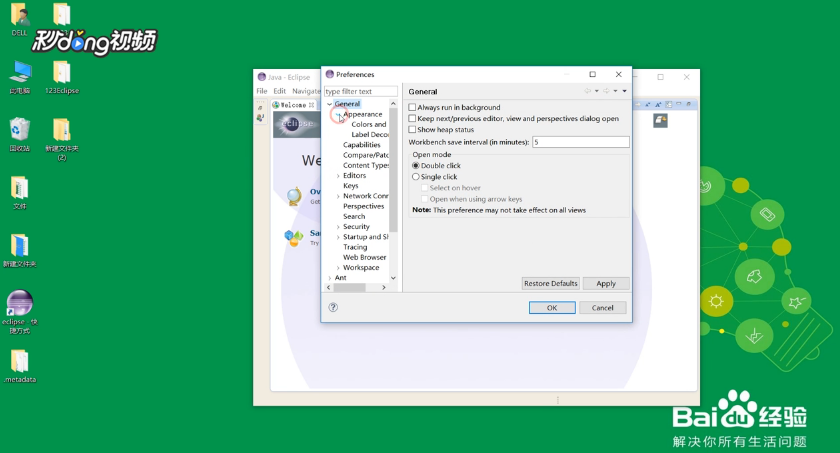This screenshot has height=453, width=840.
Task: Expand the Startup and Shutdown tree node
Action: 338,237
